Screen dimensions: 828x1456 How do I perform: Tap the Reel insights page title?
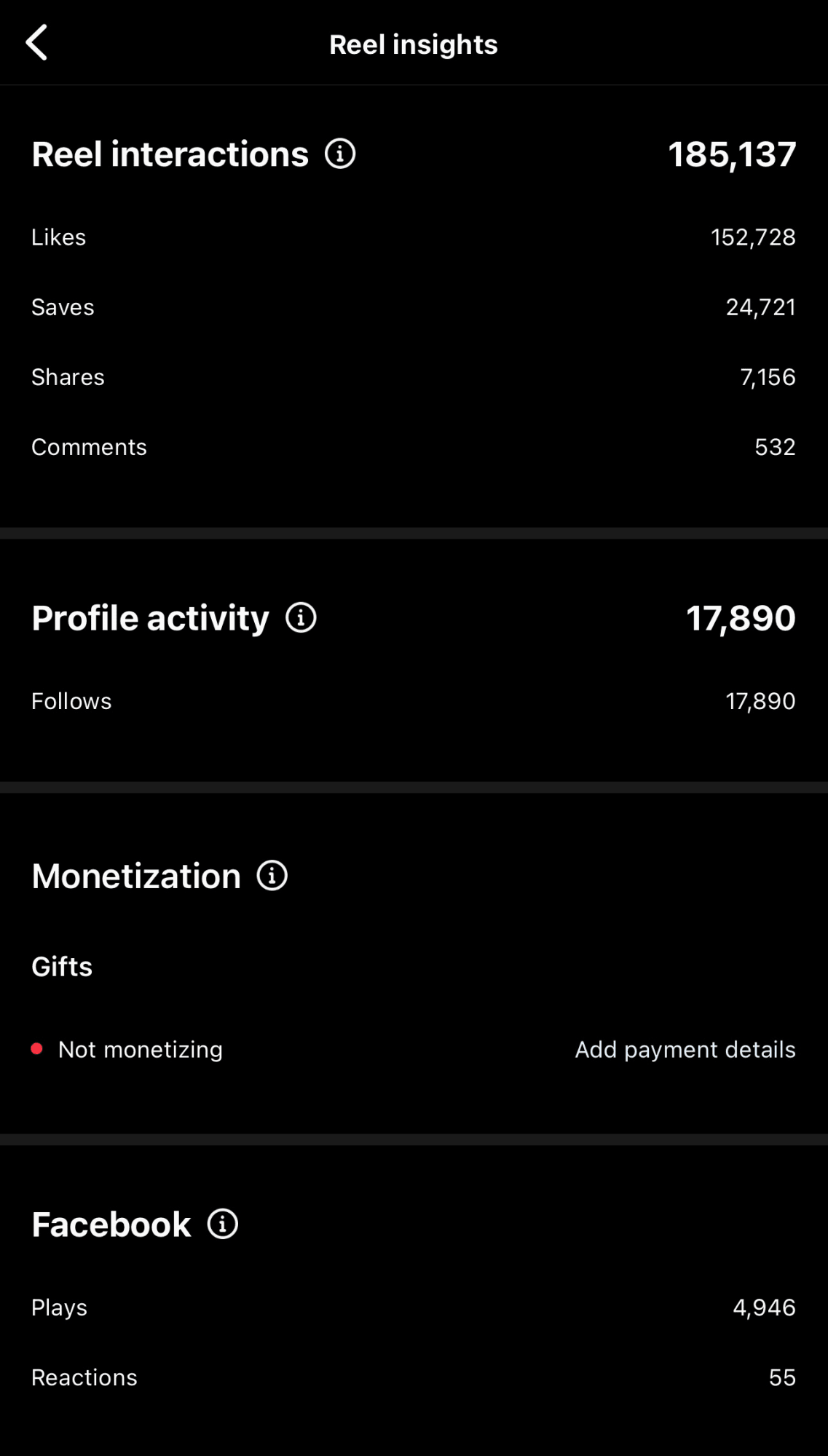414,44
